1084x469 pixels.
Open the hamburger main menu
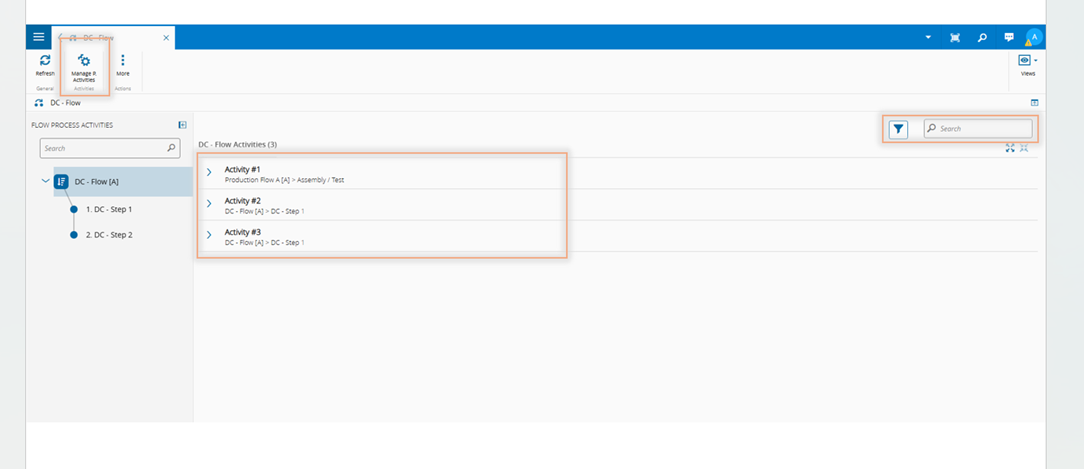tap(39, 37)
